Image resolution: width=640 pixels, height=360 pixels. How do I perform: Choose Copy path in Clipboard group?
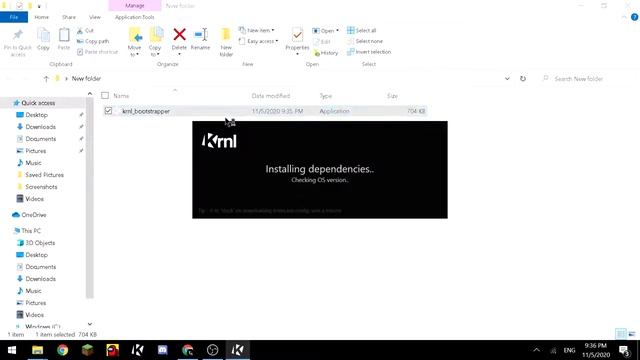pyautogui.click(x=93, y=41)
